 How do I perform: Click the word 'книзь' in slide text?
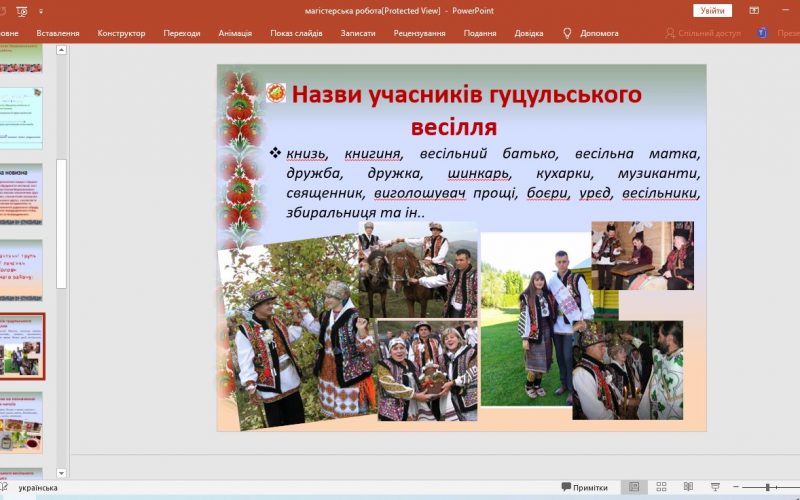[306, 153]
